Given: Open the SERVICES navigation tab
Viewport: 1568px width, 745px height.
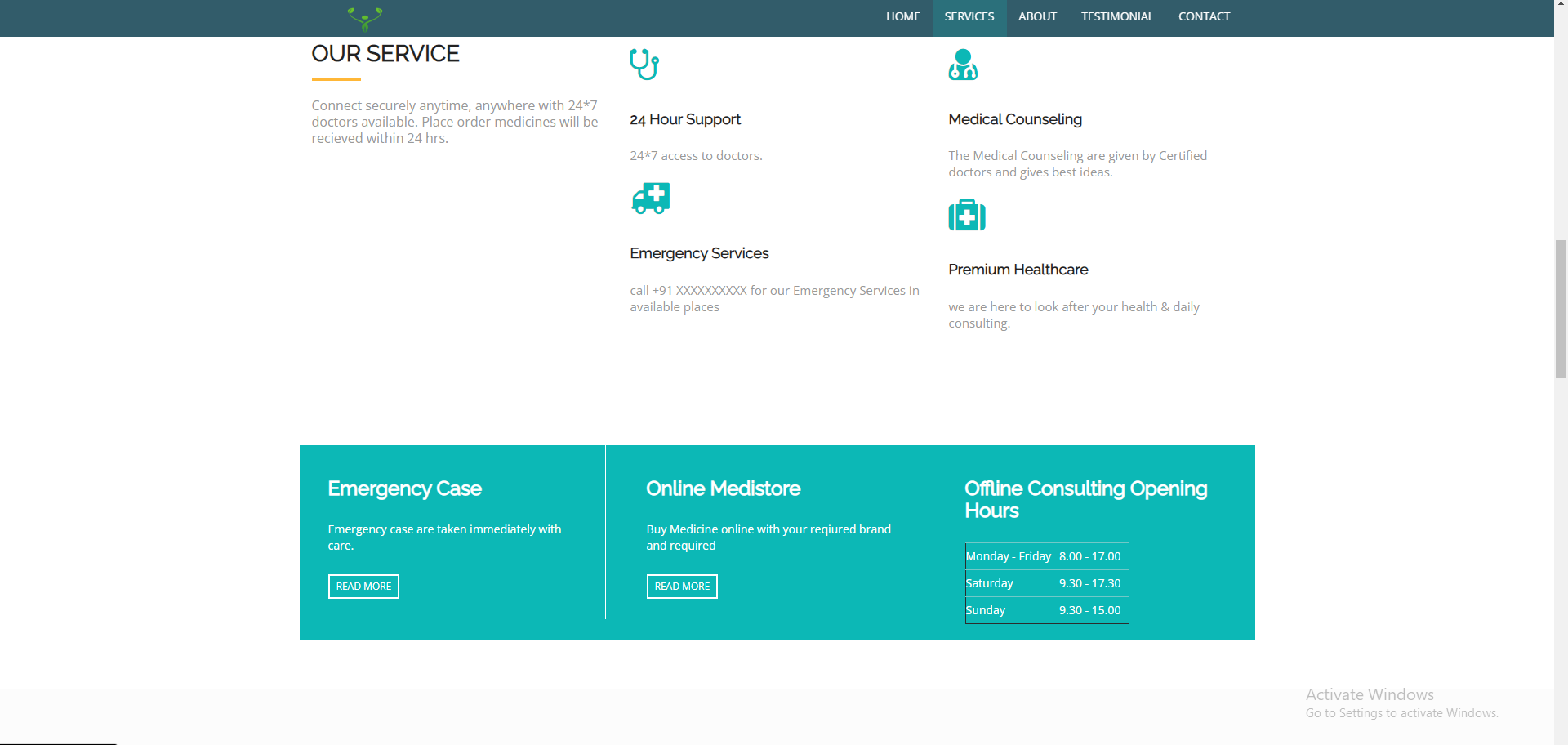Looking at the screenshot, I should pos(969,16).
